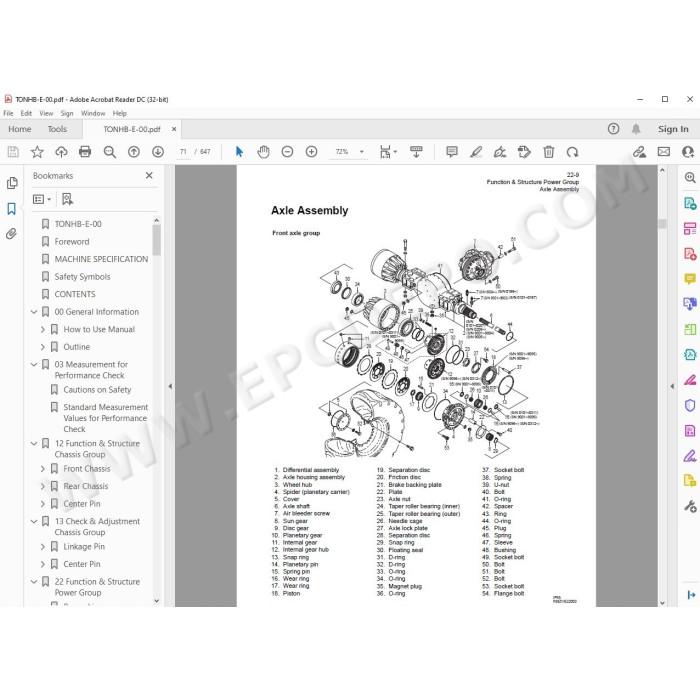This screenshot has width=700, height=700.
Task: Open the sign document pen tool
Action: click(500, 152)
